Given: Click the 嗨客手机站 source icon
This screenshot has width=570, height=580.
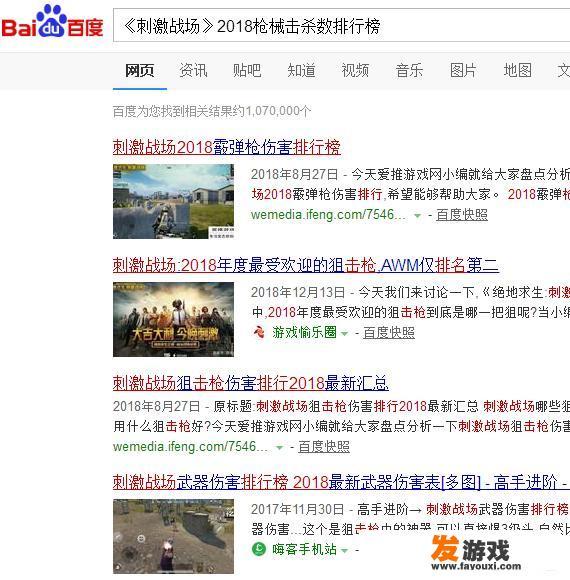Looking at the screenshot, I should [259, 549].
